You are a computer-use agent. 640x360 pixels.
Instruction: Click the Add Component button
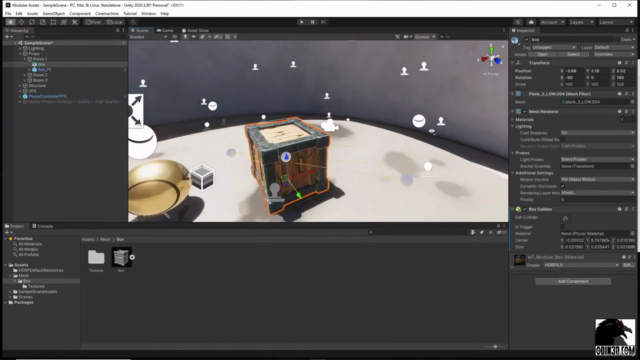point(573,281)
